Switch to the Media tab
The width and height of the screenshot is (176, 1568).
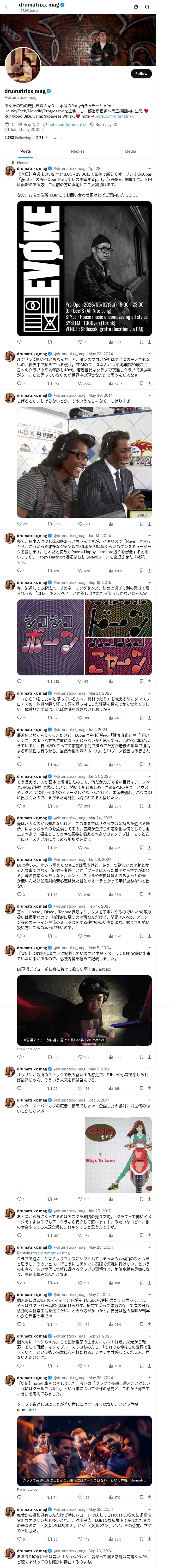tap(130, 151)
